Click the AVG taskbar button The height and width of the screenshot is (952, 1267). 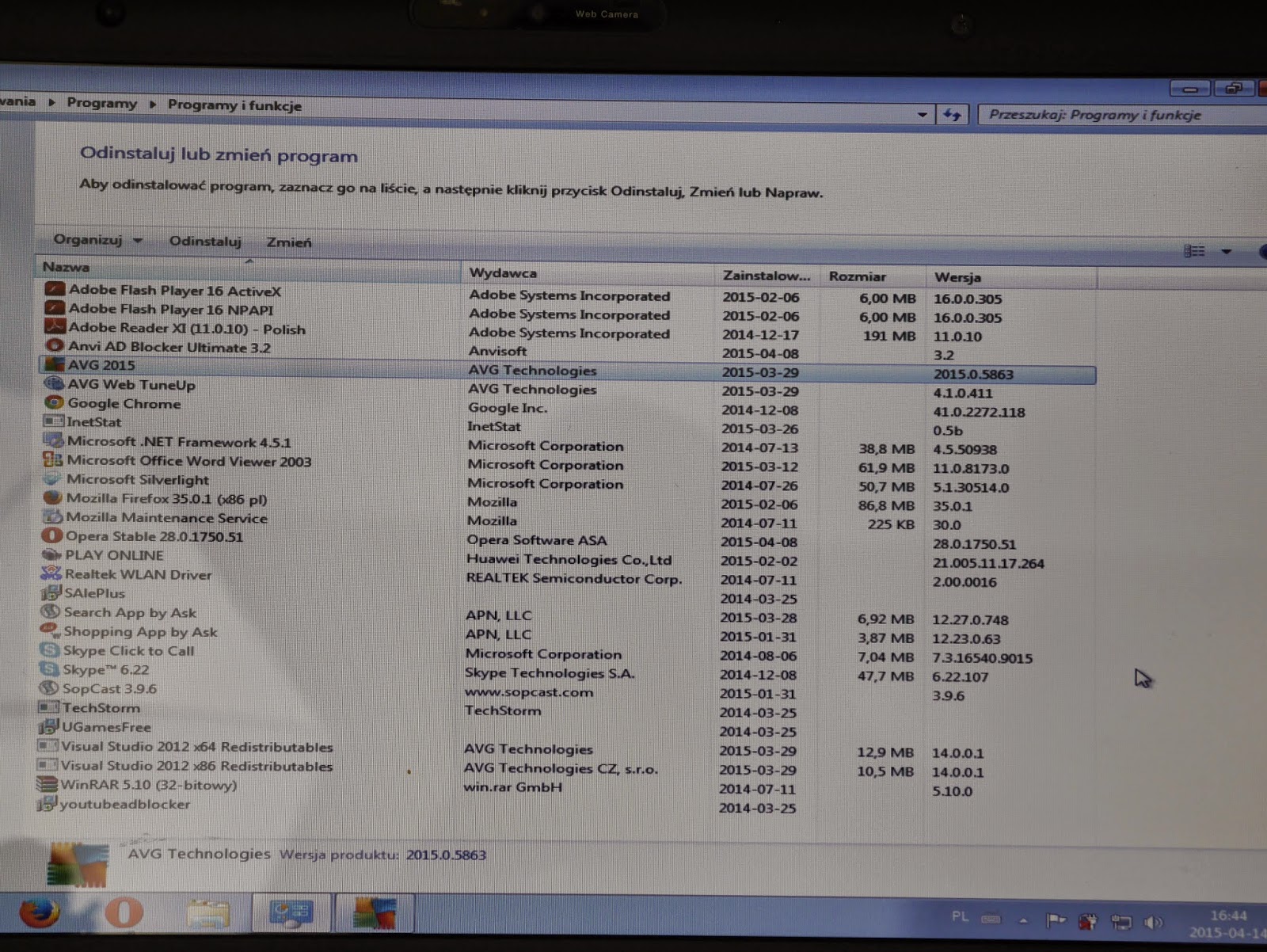point(375,914)
